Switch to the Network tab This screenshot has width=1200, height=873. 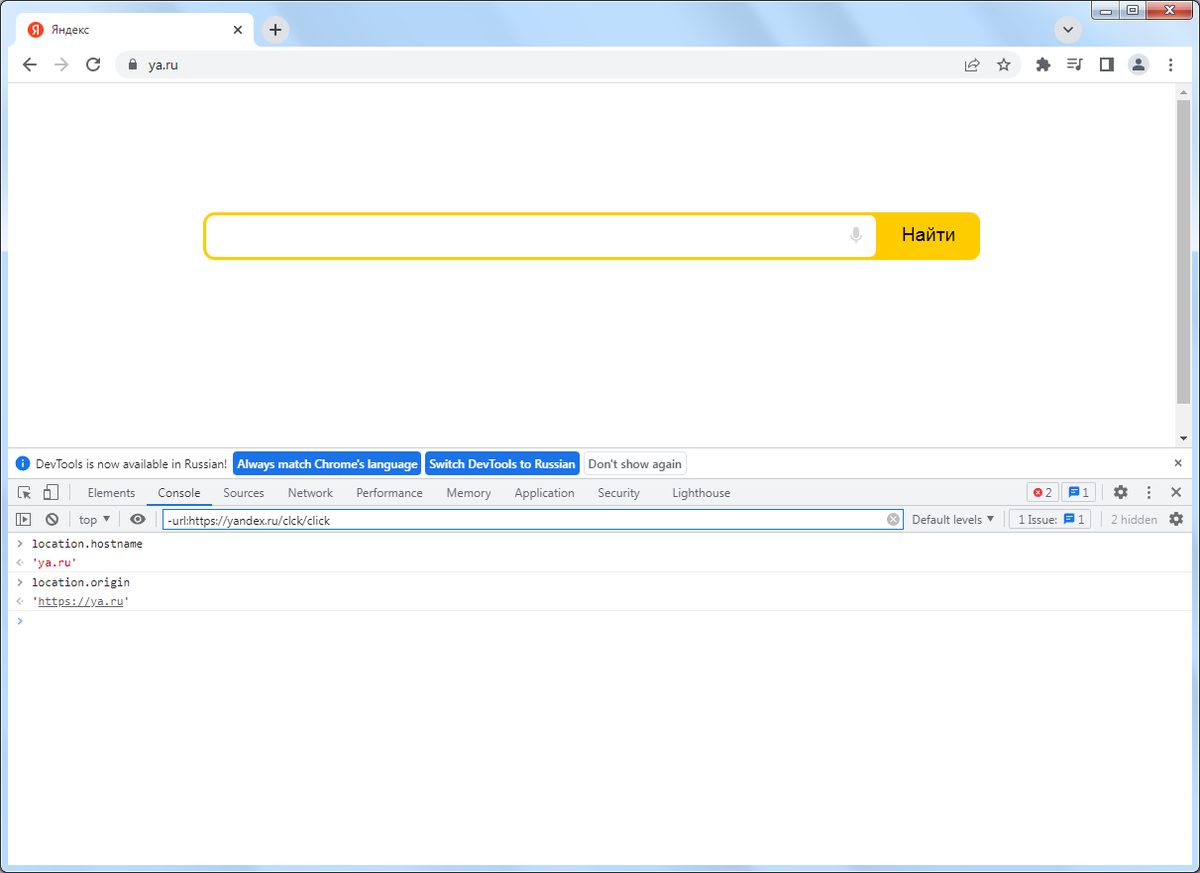point(310,493)
